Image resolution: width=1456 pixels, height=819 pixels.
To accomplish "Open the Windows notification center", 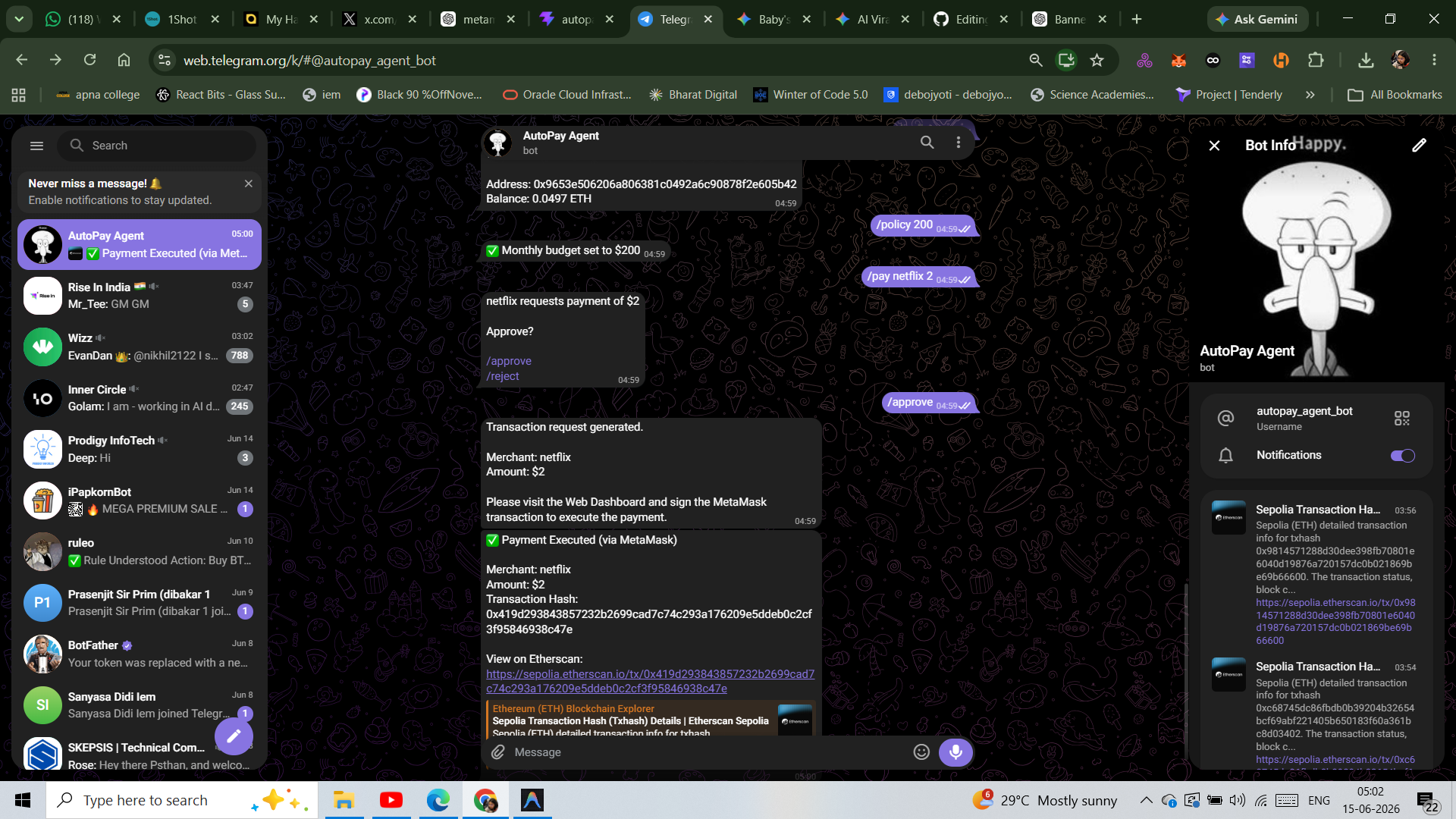I will pyautogui.click(x=1426, y=800).
